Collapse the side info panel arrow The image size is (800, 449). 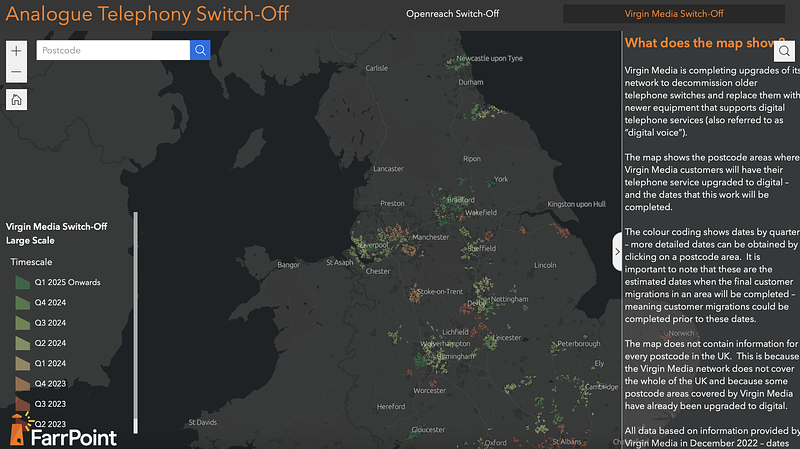point(617,252)
